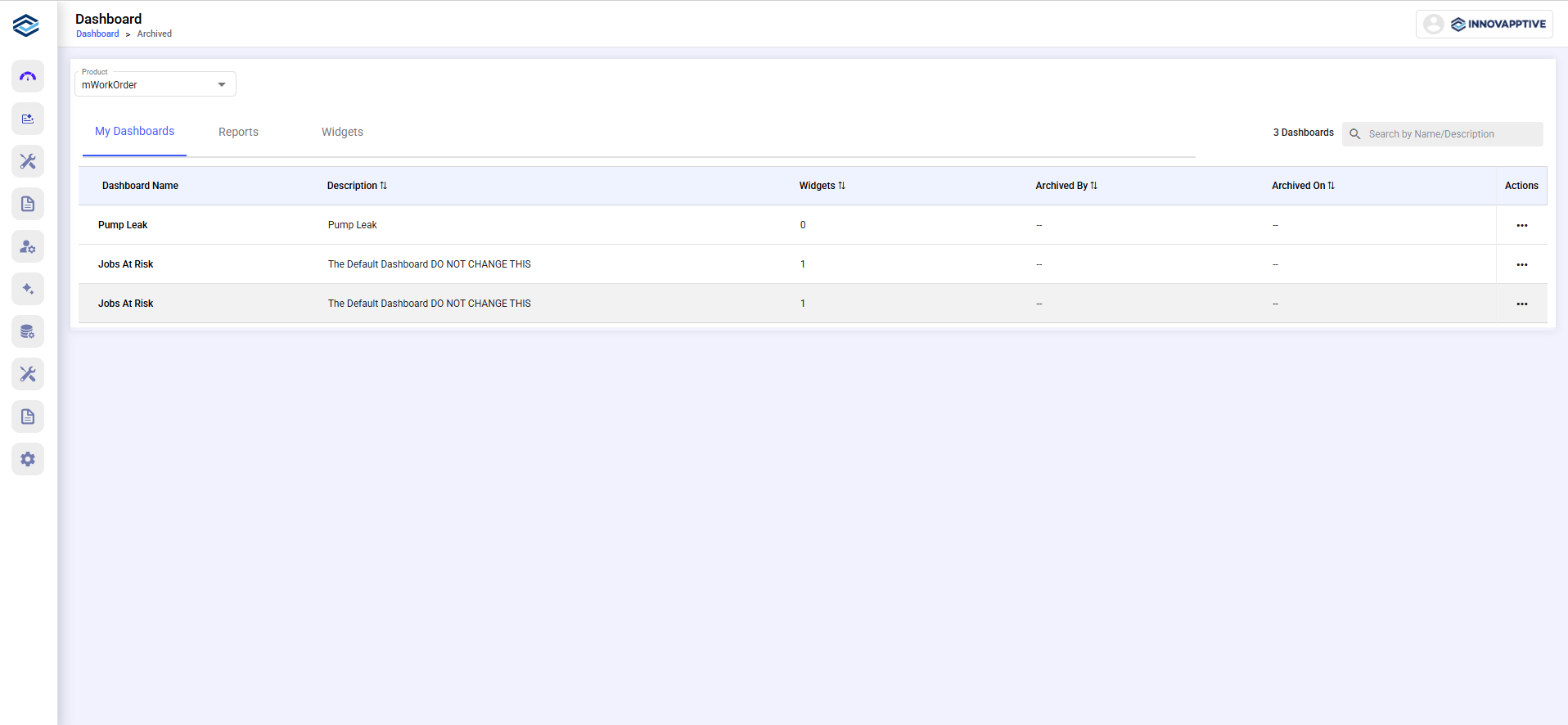Open the database settings sidebar icon
1568x725 pixels.
pos(28,331)
